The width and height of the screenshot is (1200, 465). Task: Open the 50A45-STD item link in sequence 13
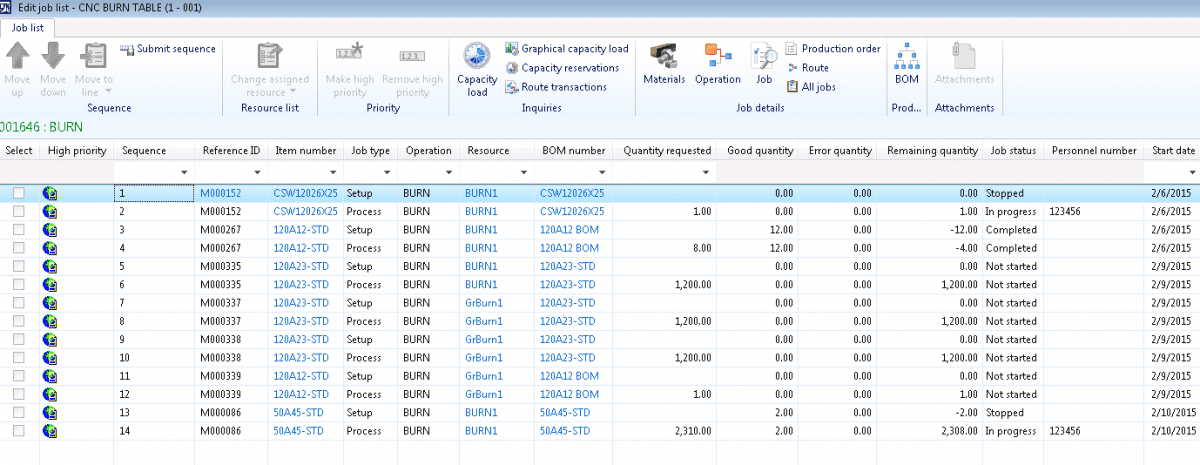coord(298,412)
